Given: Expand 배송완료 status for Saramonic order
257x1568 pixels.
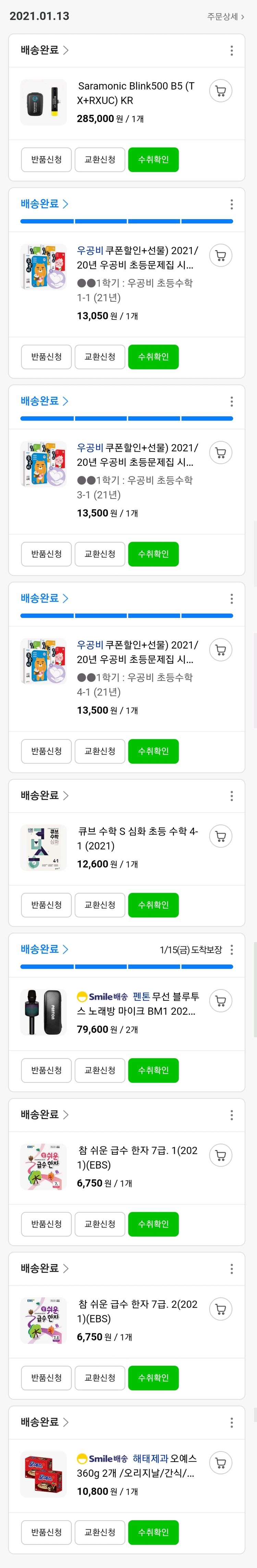Looking at the screenshot, I should pyautogui.click(x=44, y=50).
